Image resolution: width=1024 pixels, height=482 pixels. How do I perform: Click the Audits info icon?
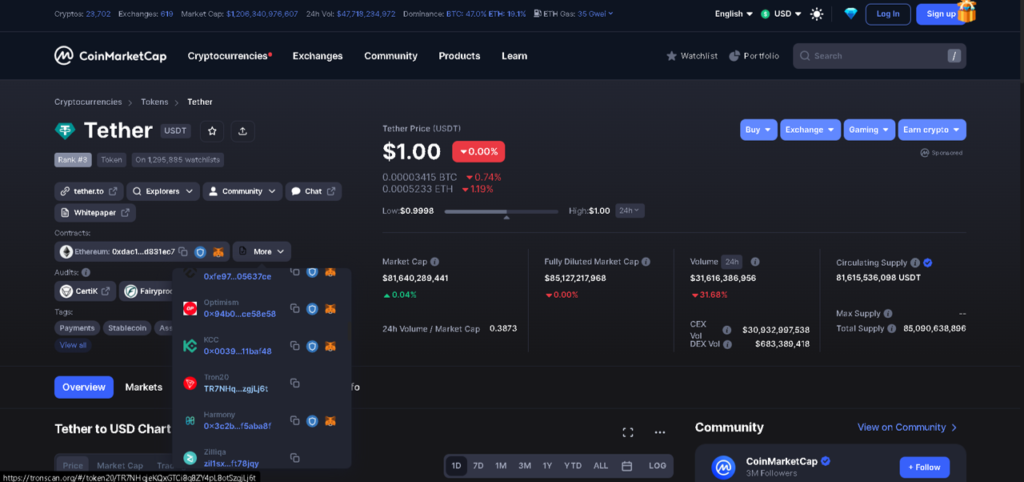(86, 272)
